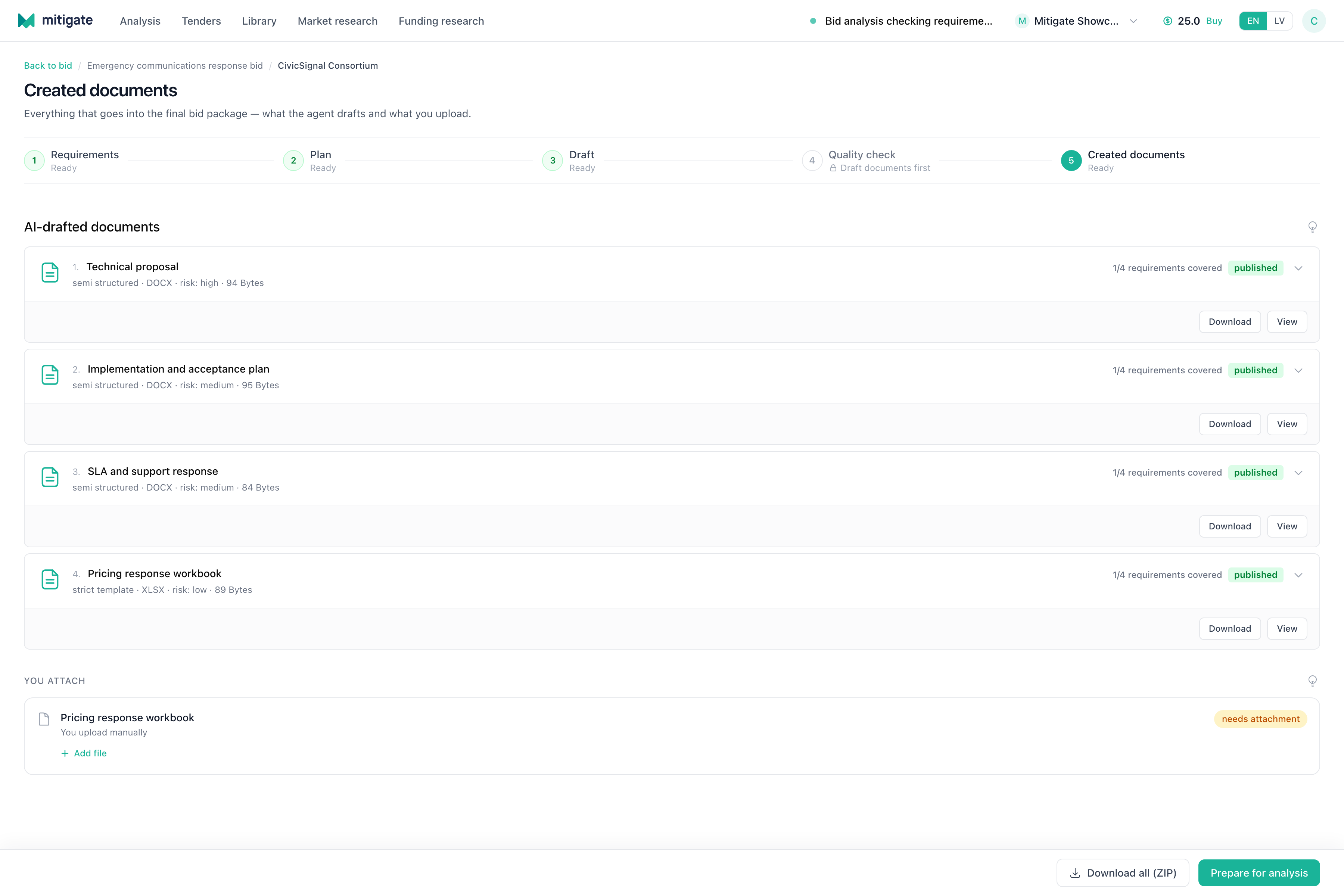Expand the Technical proposal card chevron
Screen dimensions: 1344x896
click(1298, 268)
